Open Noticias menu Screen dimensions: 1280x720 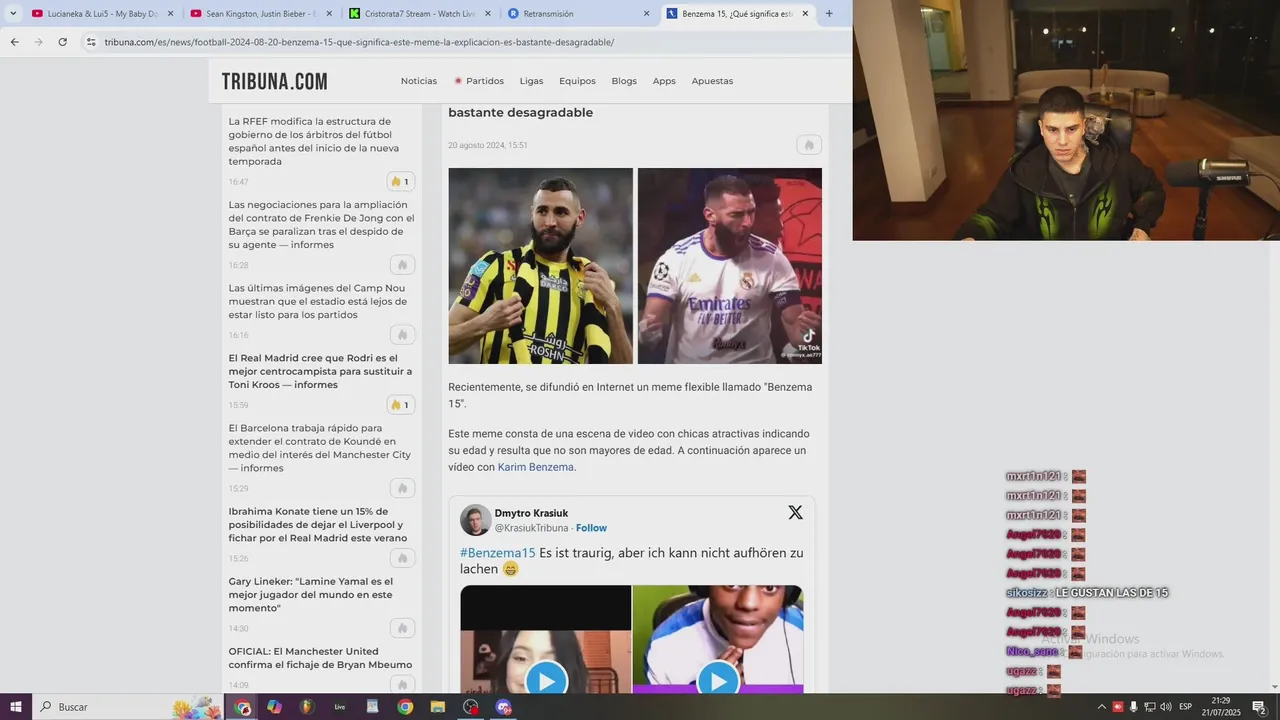419,81
